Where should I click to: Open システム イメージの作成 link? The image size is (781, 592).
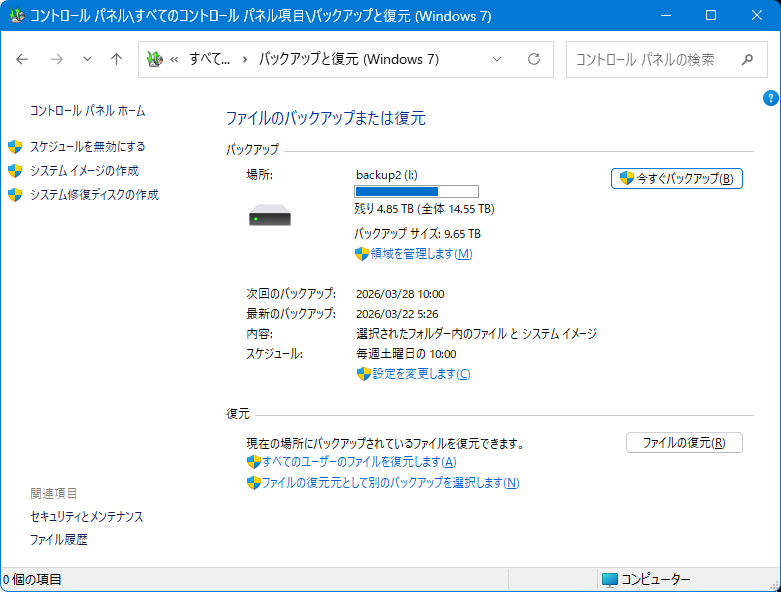84,171
